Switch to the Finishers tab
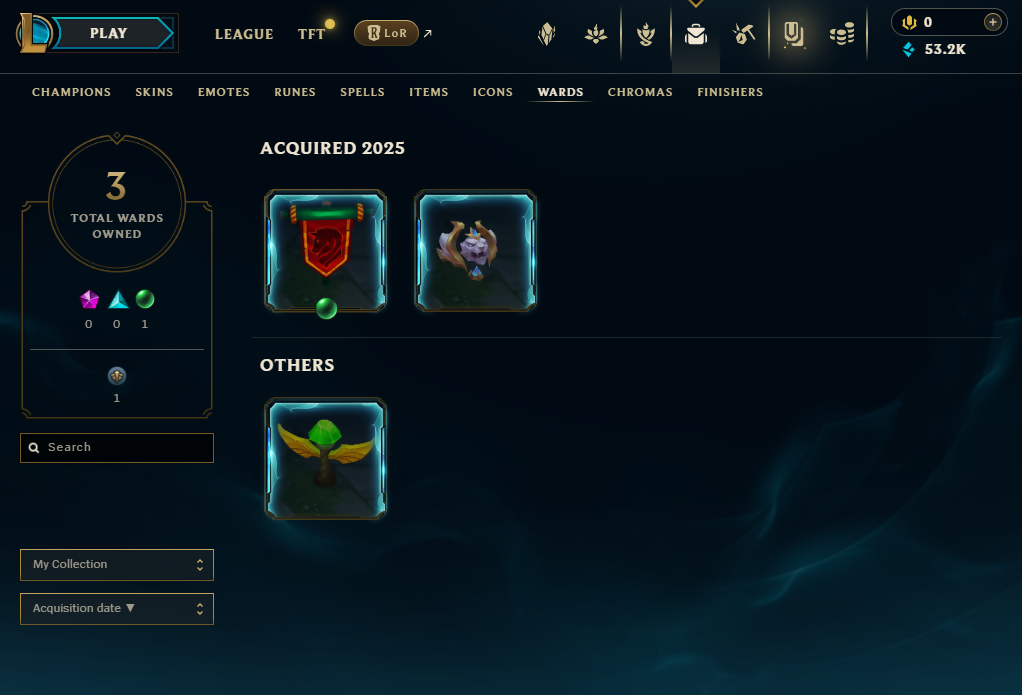 click(x=730, y=92)
